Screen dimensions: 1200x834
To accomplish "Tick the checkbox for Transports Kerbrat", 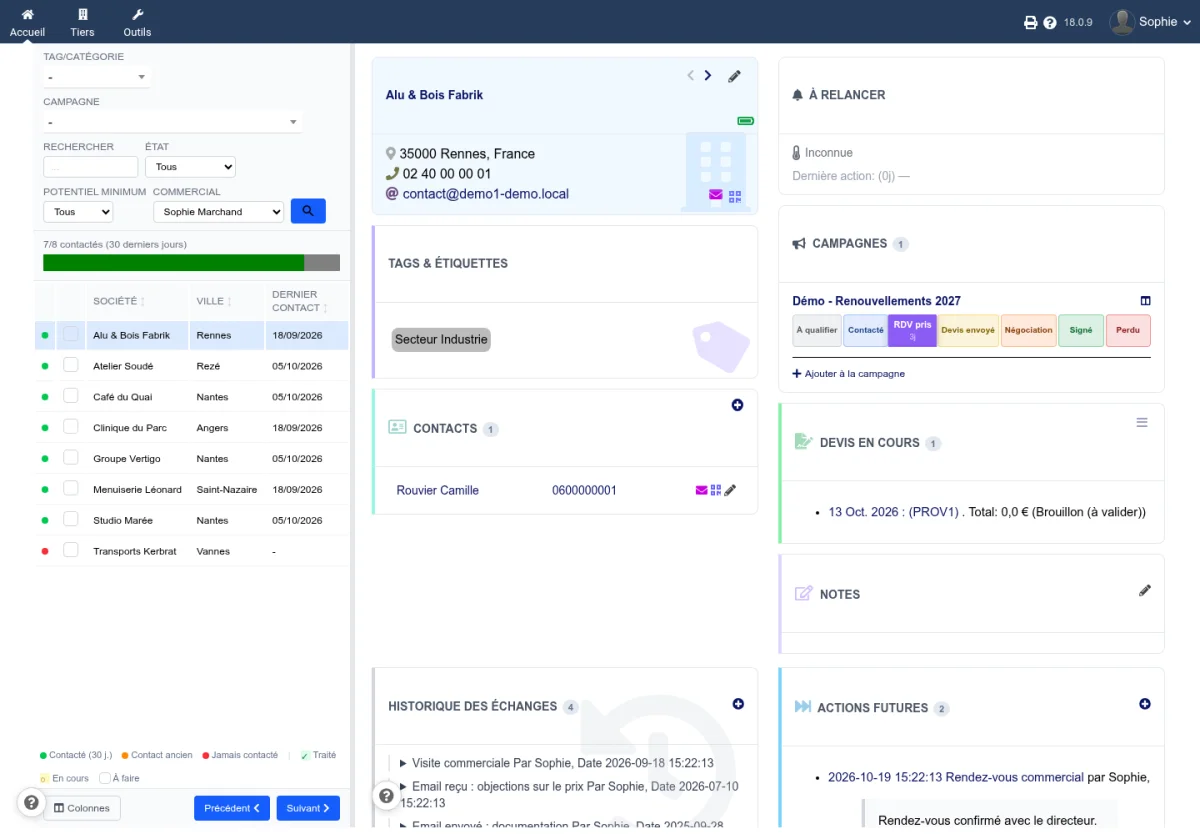I will 71,550.
